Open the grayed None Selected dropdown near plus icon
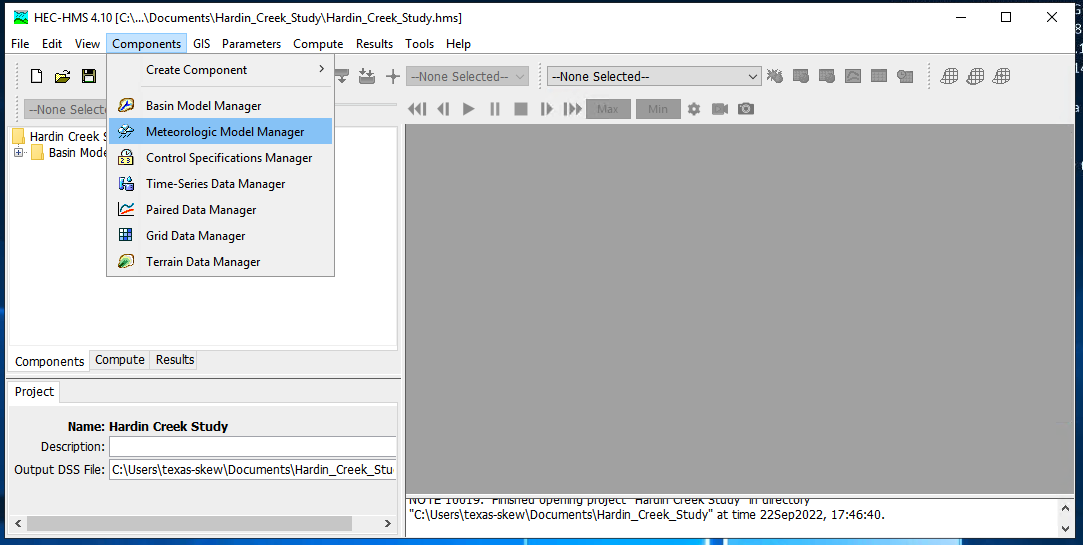The width and height of the screenshot is (1083, 545). [x=468, y=77]
